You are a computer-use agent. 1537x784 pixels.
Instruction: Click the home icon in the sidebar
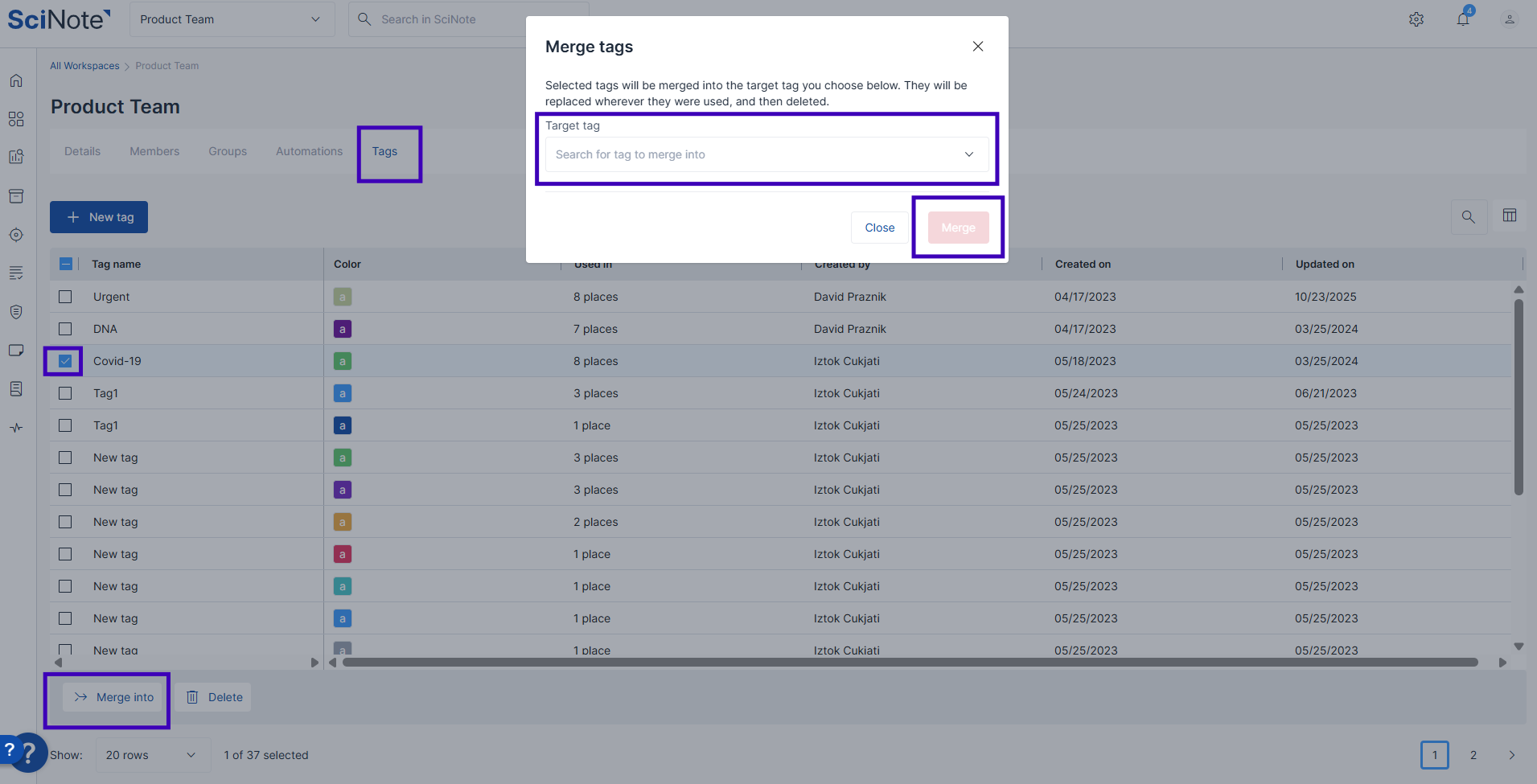click(16, 80)
